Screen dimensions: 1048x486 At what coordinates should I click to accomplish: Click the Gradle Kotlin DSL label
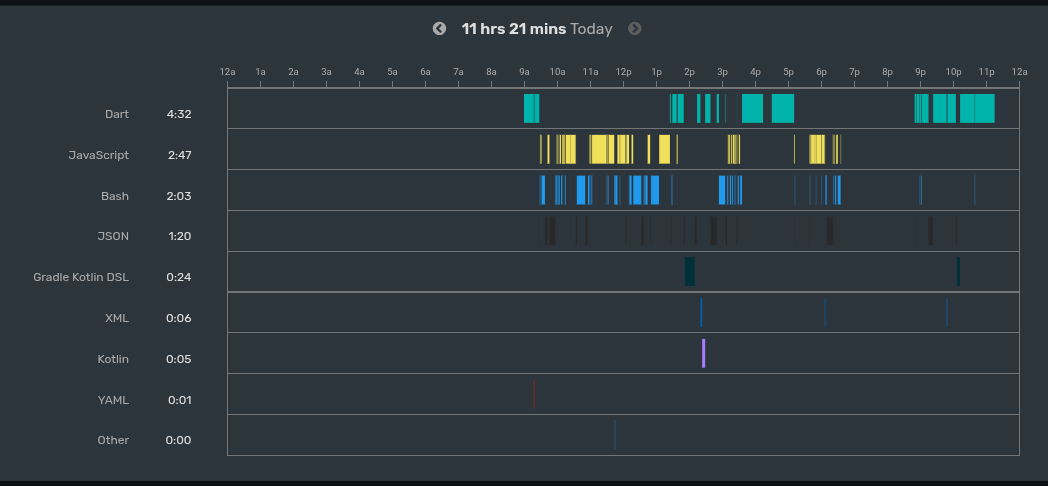(81, 277)
